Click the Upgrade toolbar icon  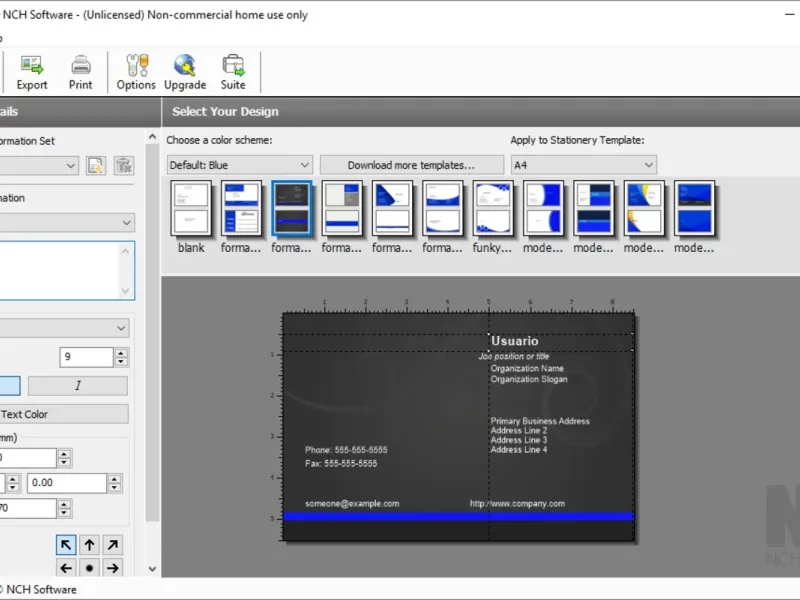click(185, 72)
